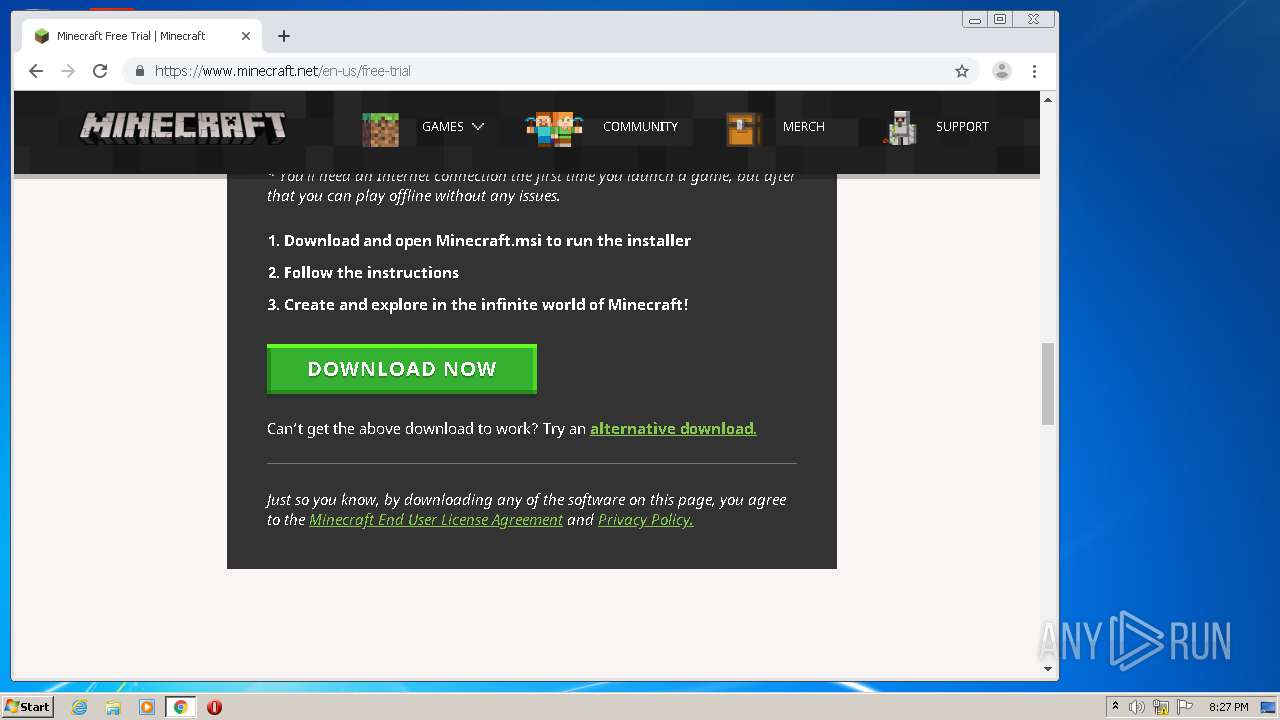This screenshot has height=720, width=1280.
Task: Click the Minecraft logo in header
Action: [x=183, y=127]
